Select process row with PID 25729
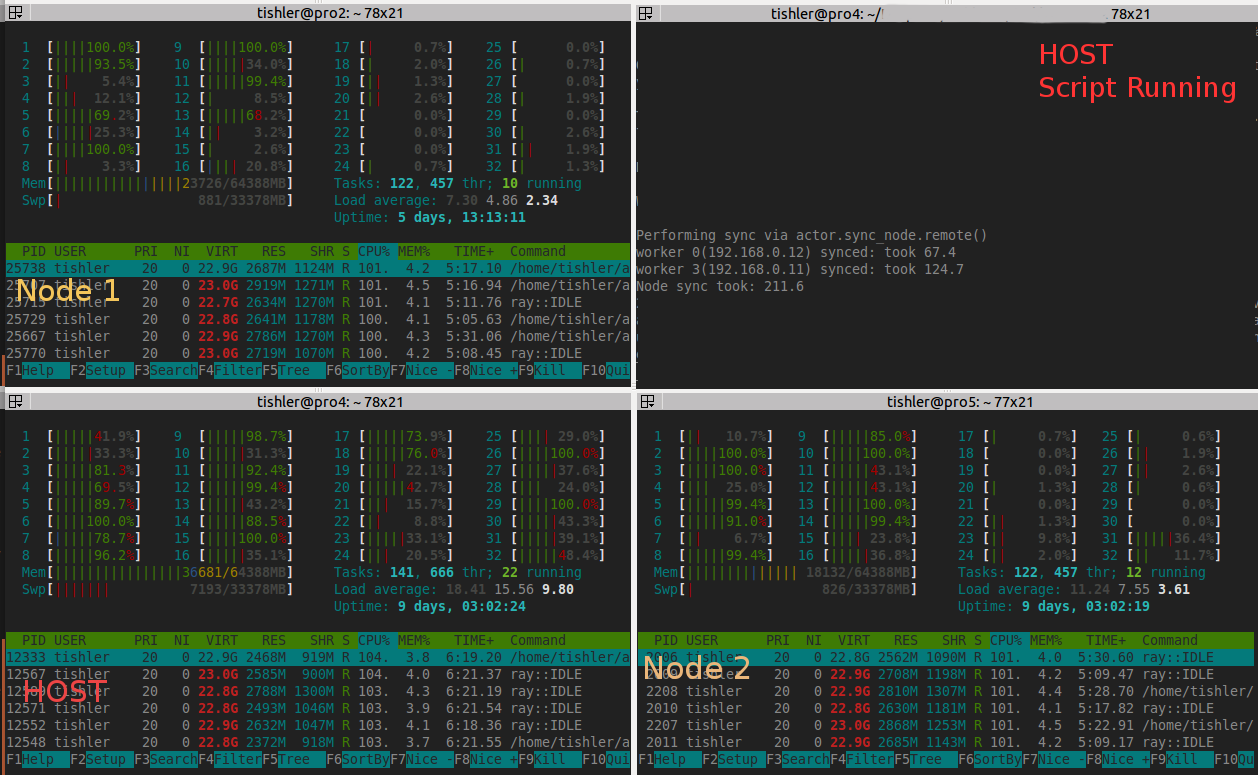Viewport: 1258px width, 775px height. tap(318, 319)
